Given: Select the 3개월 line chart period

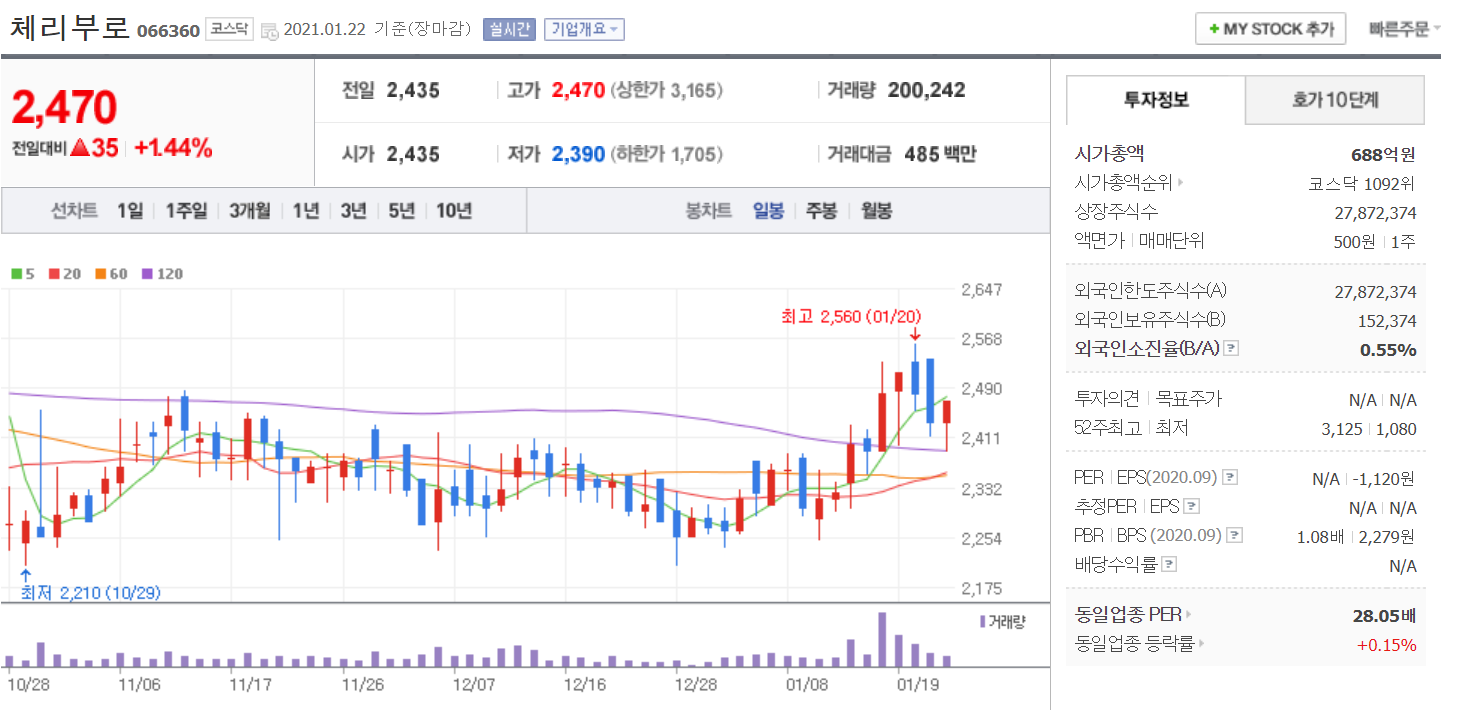Looking at the screenshot, I should pos(249,211).
